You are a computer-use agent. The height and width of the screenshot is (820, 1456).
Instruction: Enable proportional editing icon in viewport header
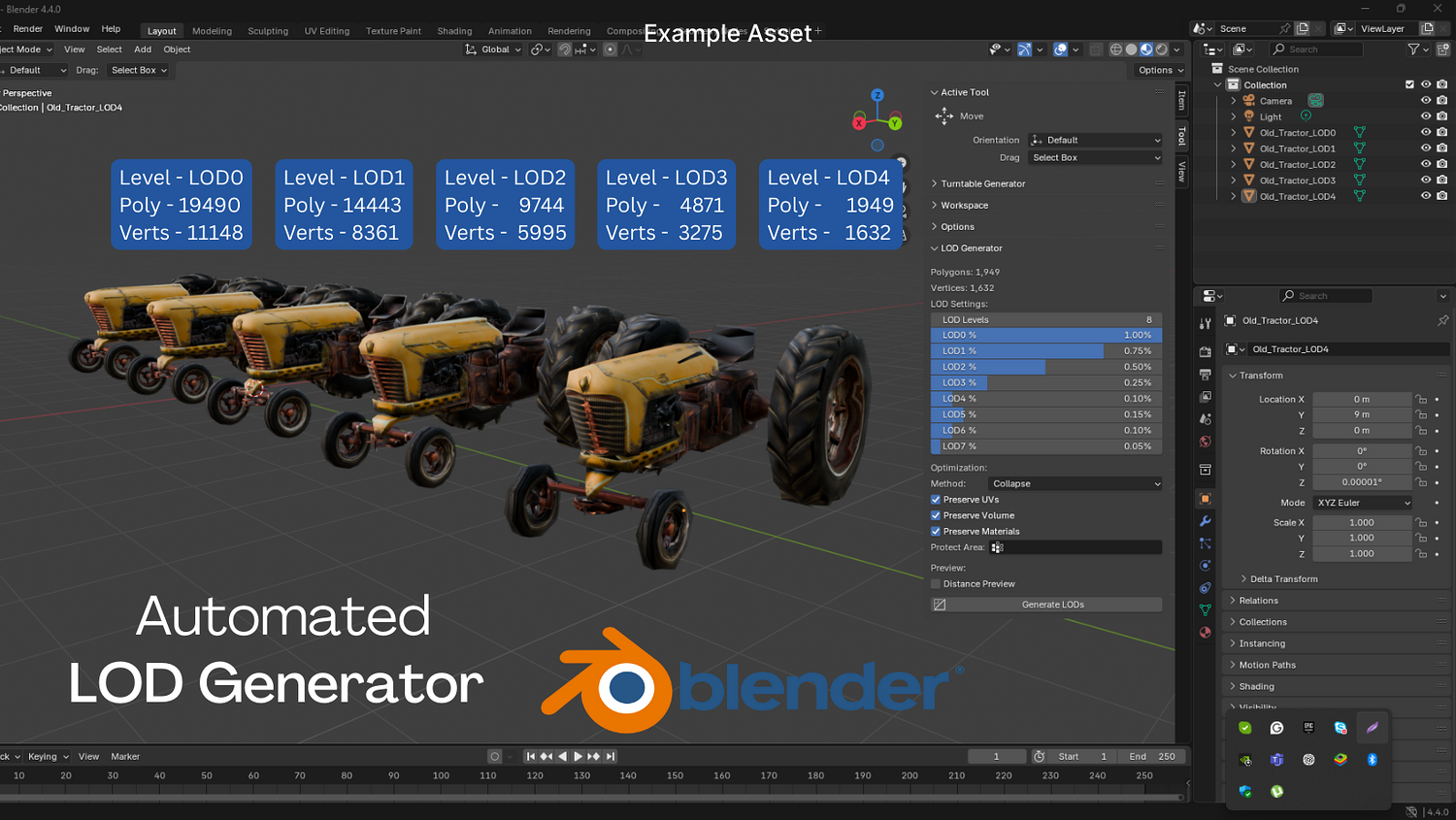pyautogui.click(x=610, y=49)
